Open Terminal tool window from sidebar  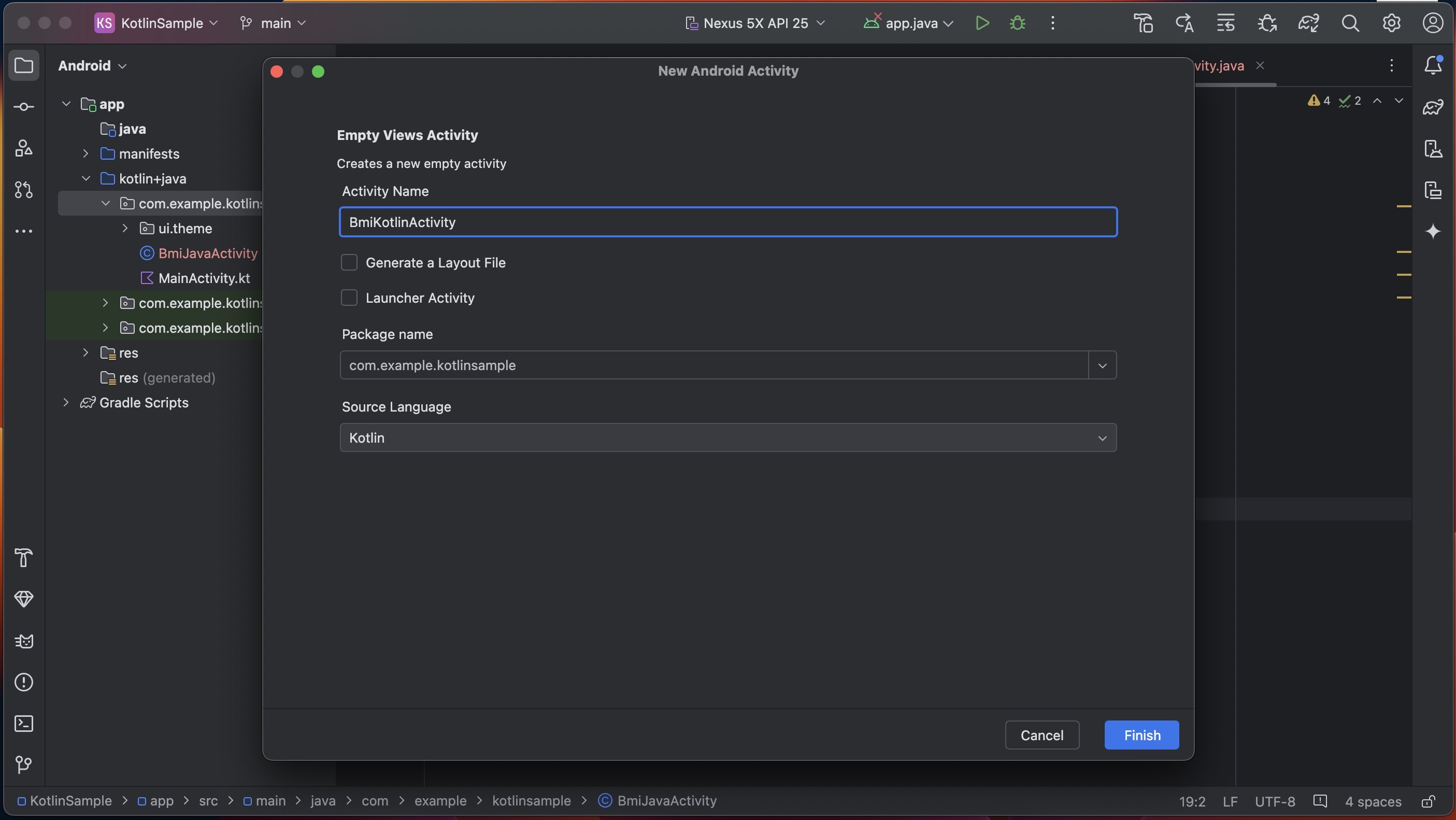pos(23,723)
